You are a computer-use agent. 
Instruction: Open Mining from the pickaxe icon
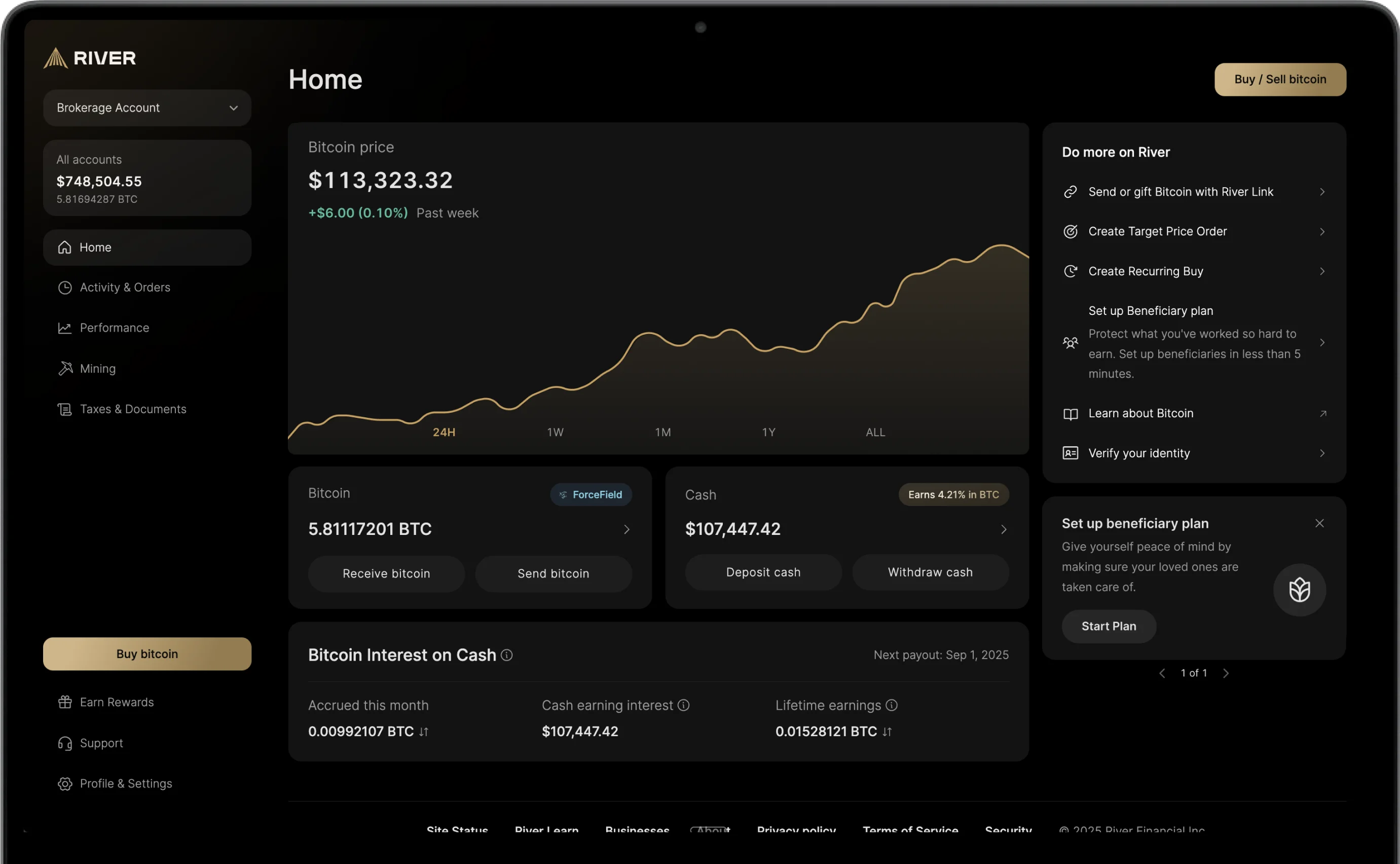point(65,369)
